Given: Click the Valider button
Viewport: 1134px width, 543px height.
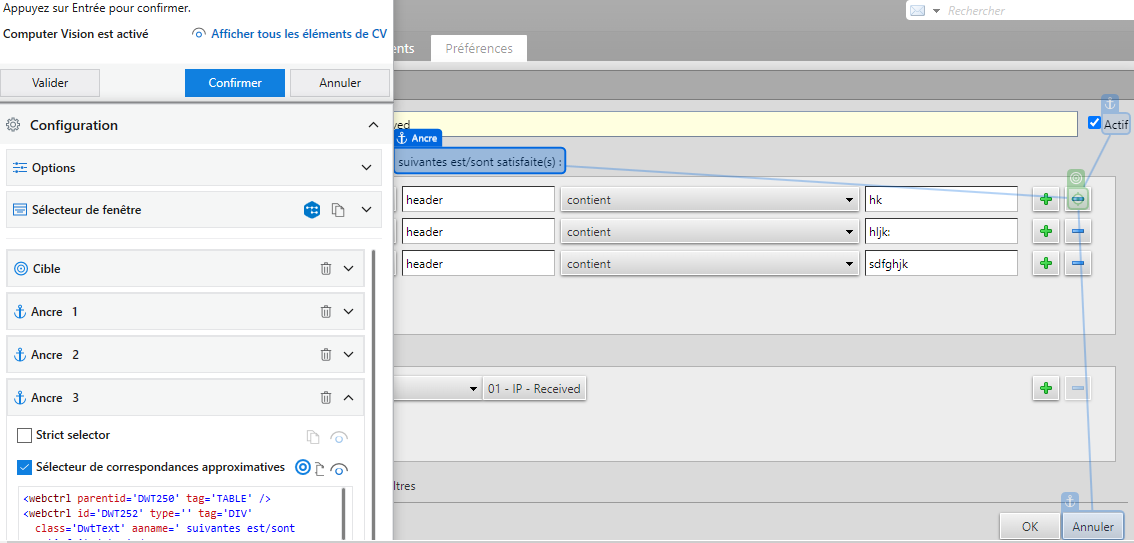Looking at the screenshot, I should pyautogui.click(x=50, y=82).
